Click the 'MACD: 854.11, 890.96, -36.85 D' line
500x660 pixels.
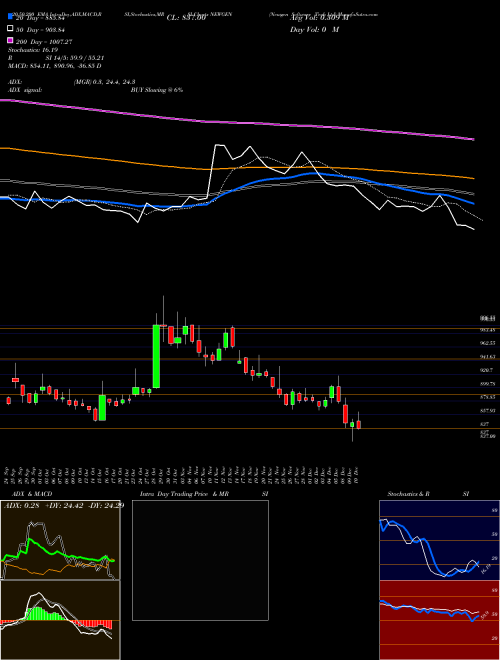coord(55,66)
